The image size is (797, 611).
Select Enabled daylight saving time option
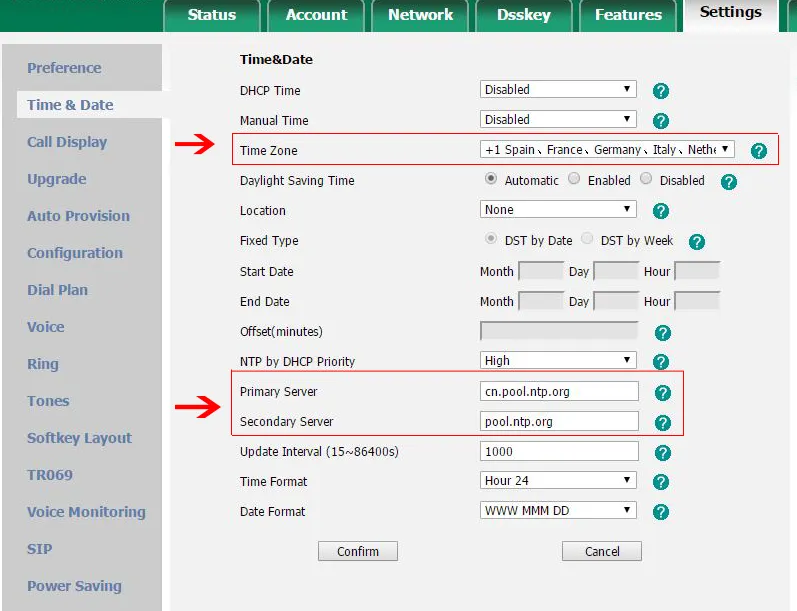(x=574, y=180)
